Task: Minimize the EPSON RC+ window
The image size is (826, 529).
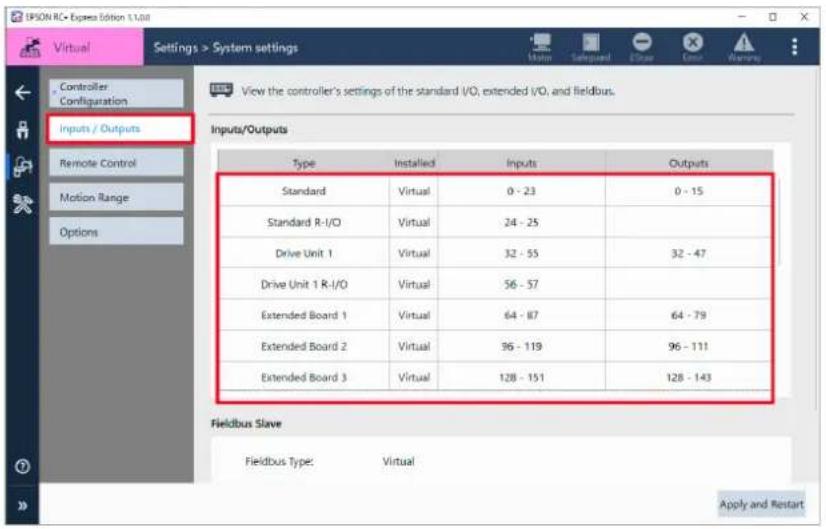Action: [x=742, y=17]
